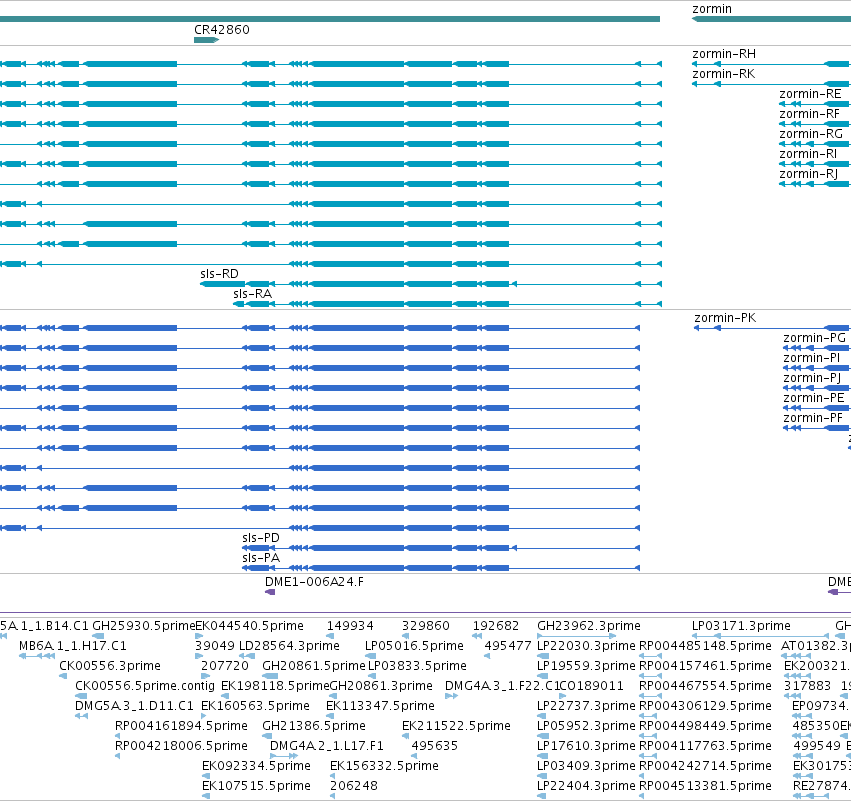Select the CR42860 gene label

(221, 29)
